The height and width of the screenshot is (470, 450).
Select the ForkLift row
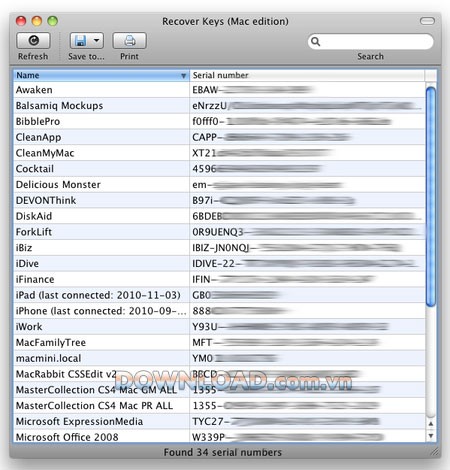tap(219, 232)
